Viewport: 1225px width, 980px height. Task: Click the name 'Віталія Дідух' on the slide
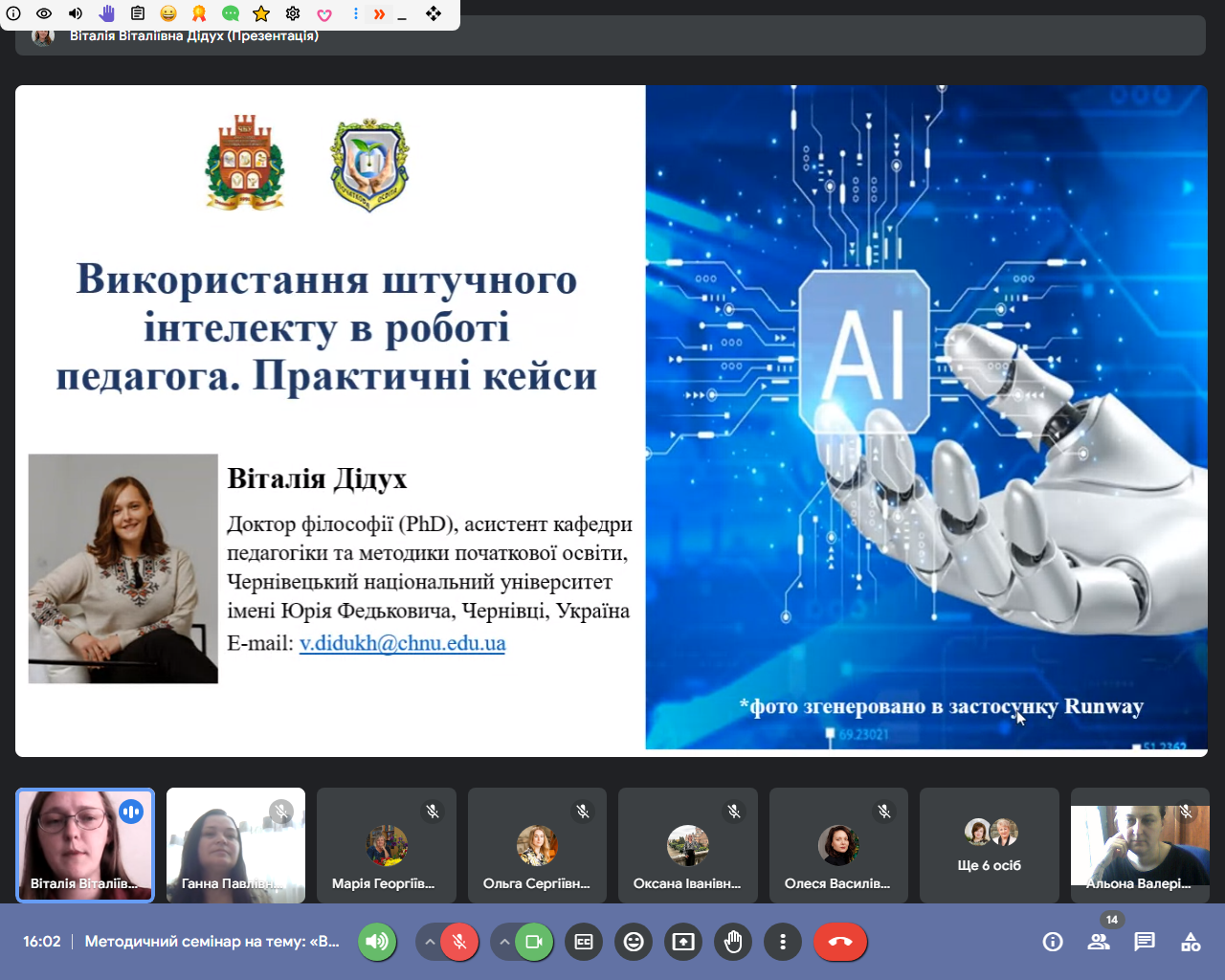[x=317, y=479]
